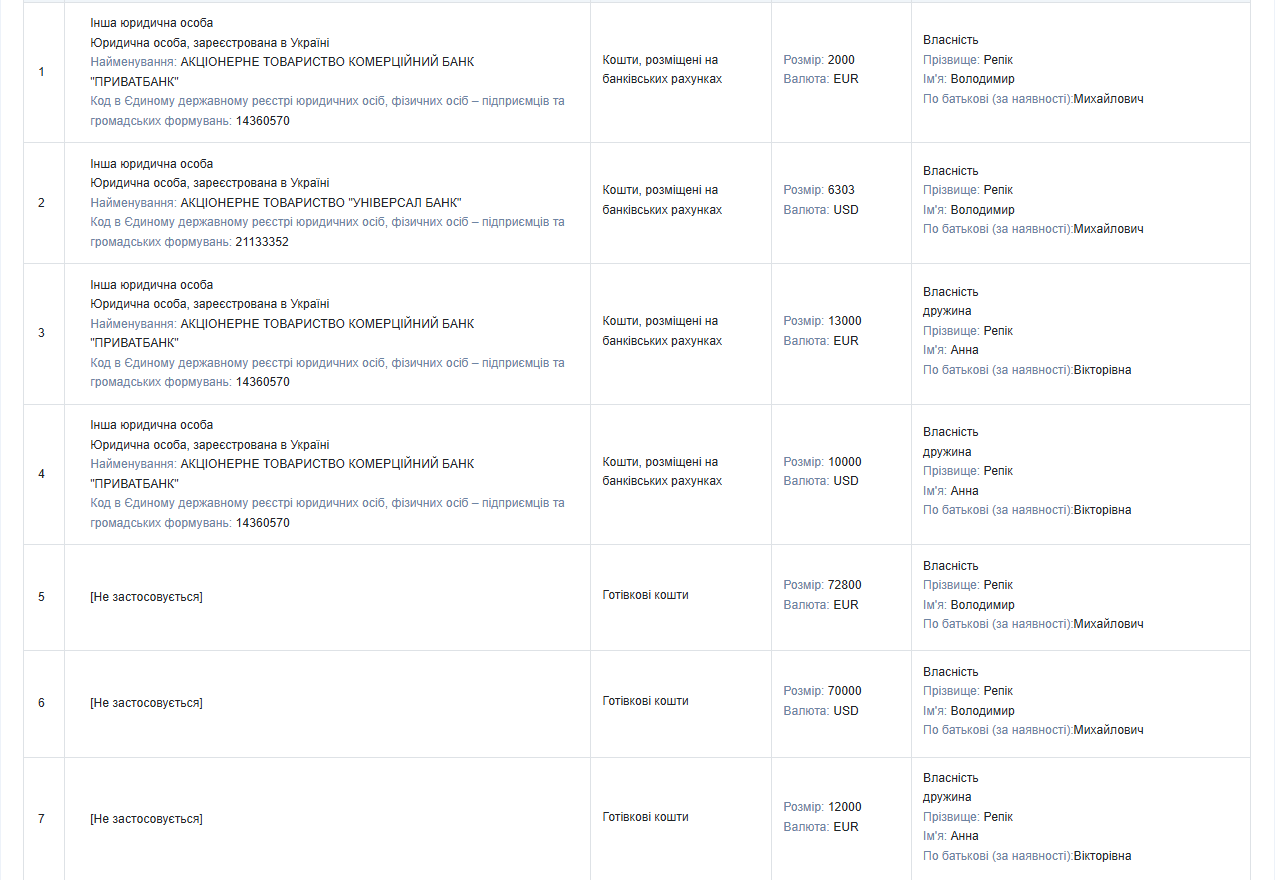The image size is (1275, 880).
Task: Click the registry code 21133352
Action: [262, 242]
